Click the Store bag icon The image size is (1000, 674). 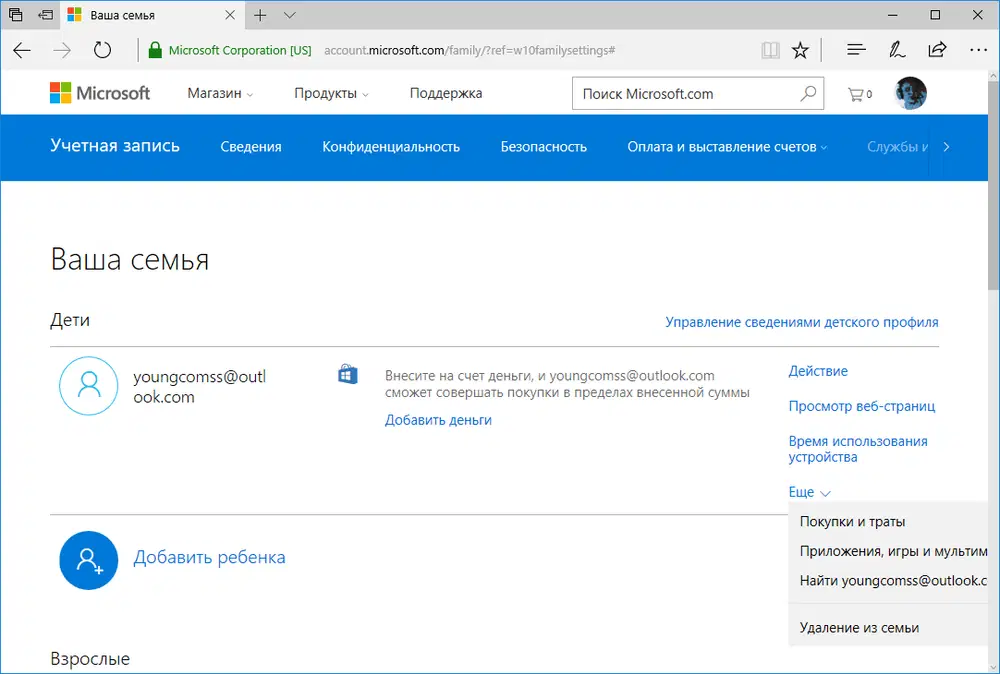(x=348, y=374)
